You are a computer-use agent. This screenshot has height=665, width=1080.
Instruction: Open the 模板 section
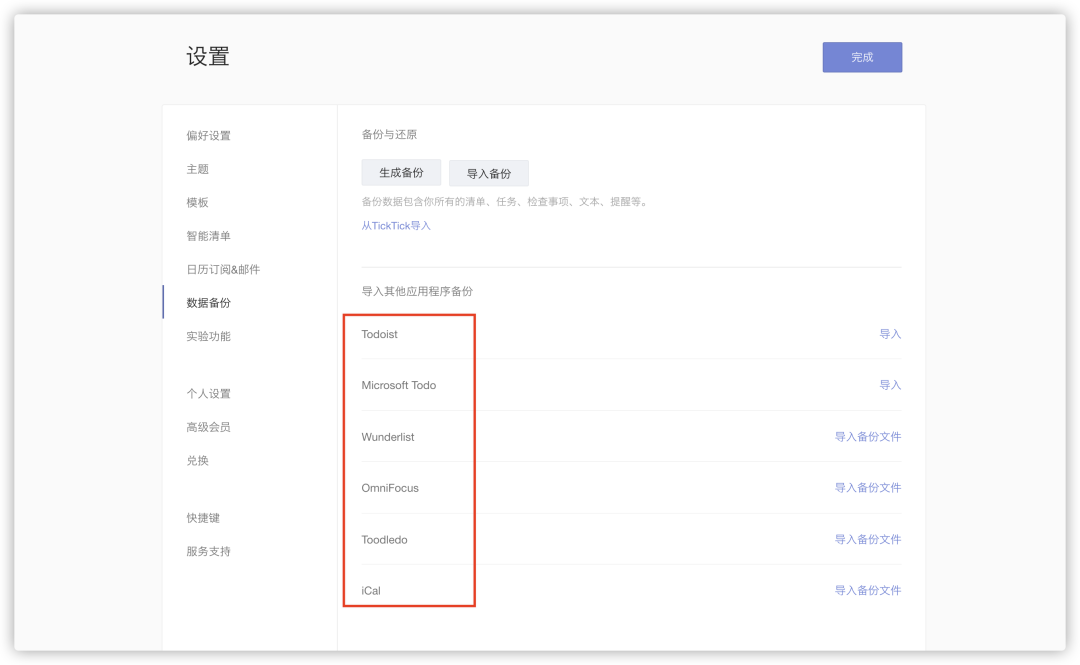(x=197, y=203)
